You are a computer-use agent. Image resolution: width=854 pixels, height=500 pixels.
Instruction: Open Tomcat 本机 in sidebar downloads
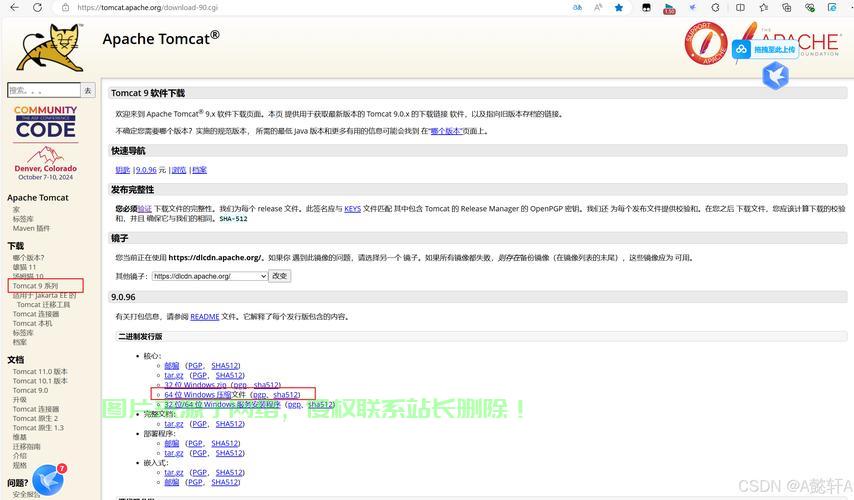click(x=33, y=323)
